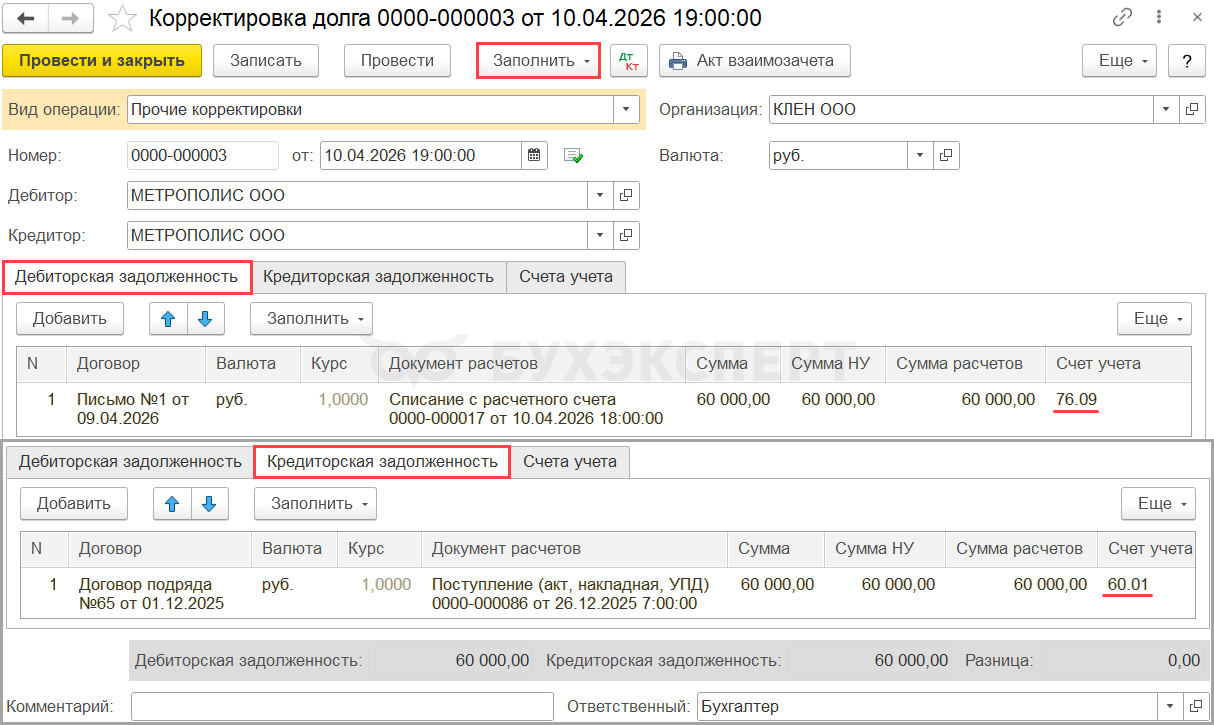Open the Дебитор МЕТРОПОЛИС record form

click(x=627, y=196)
